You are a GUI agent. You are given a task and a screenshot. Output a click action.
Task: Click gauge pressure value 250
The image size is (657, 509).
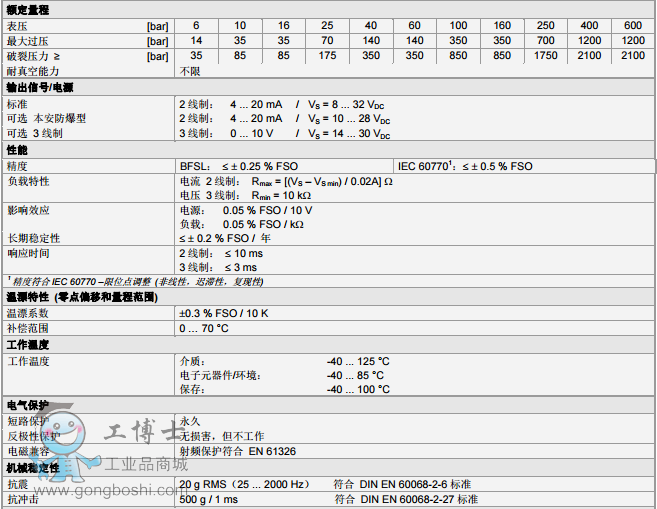tap(546, 26)
